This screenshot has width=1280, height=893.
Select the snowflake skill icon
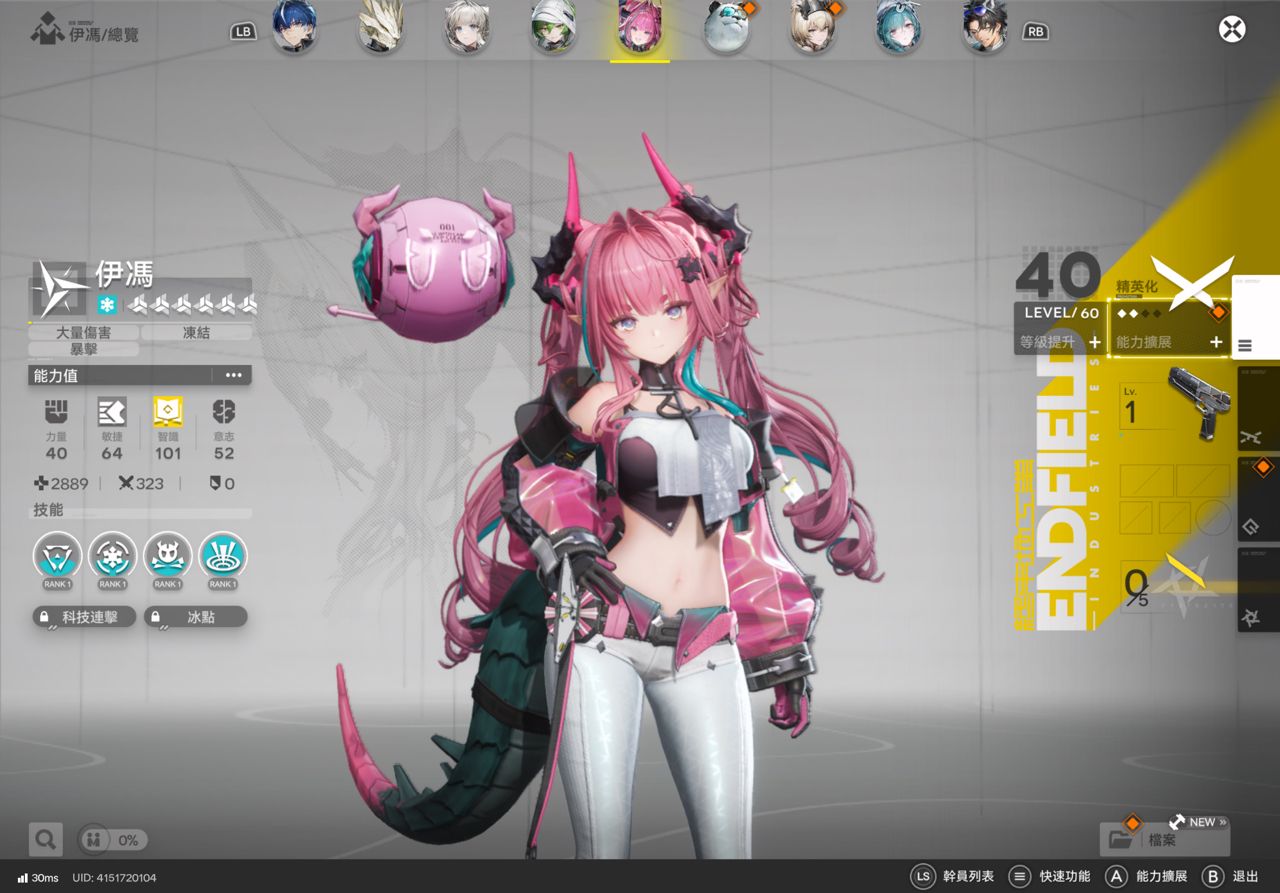[x=112, y=555]
